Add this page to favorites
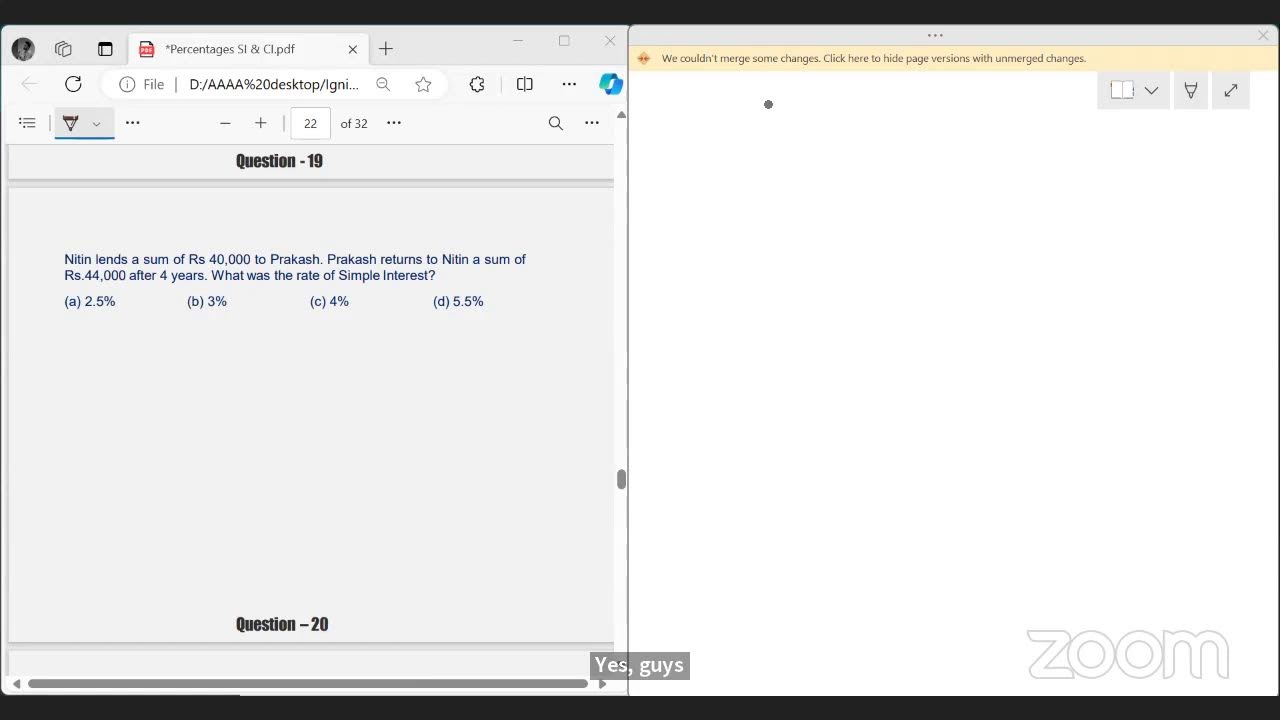Screen dimensions: 1280x720 pyautogui.click(x=423, y=84)
